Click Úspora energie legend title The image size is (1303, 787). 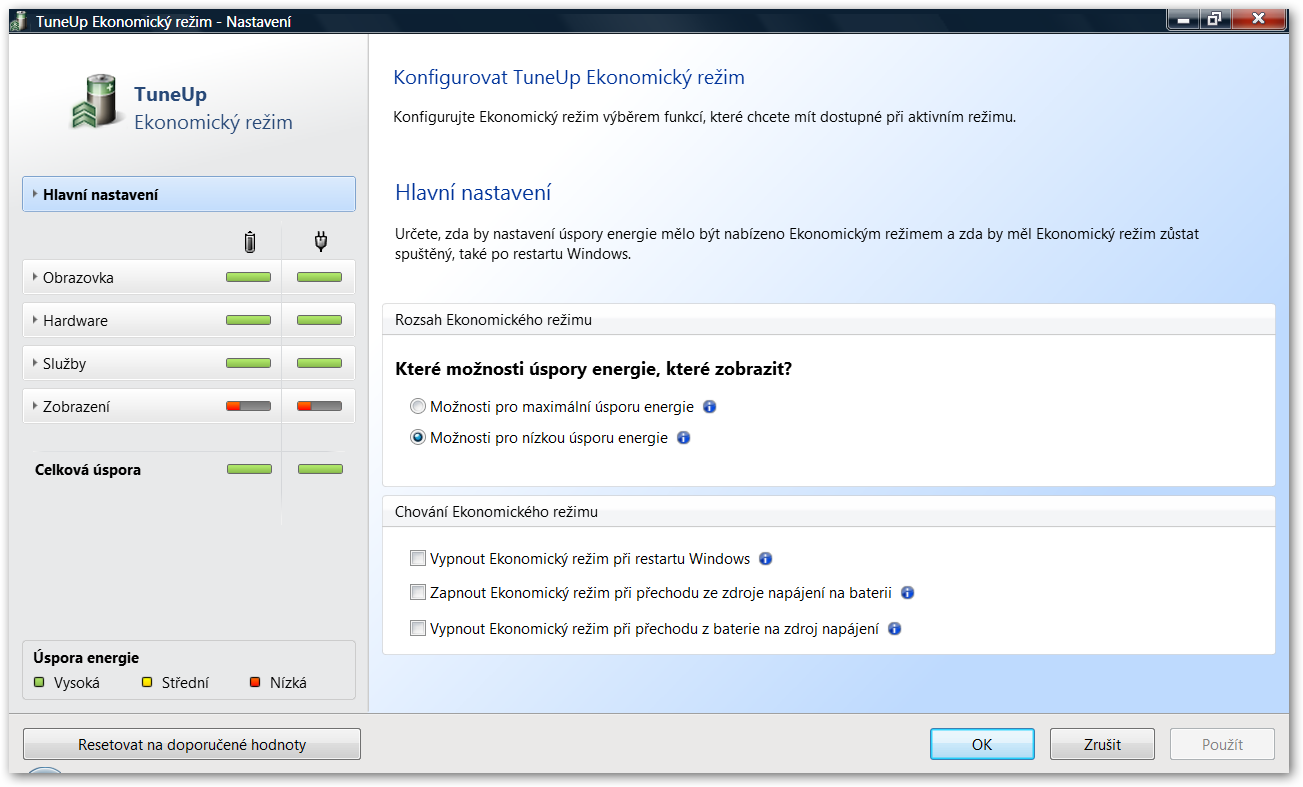(86, 658)
